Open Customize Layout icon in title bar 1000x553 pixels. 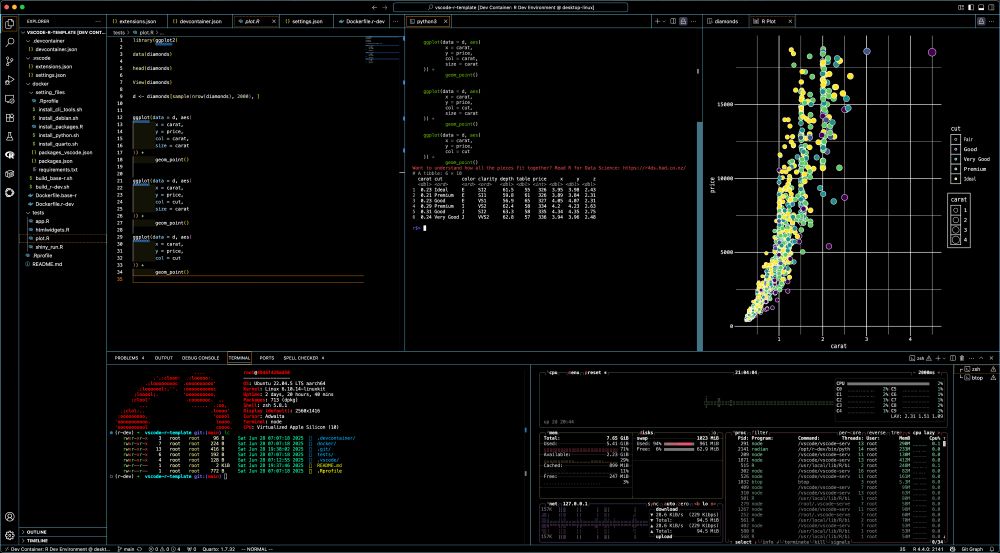tap(962, 7)
